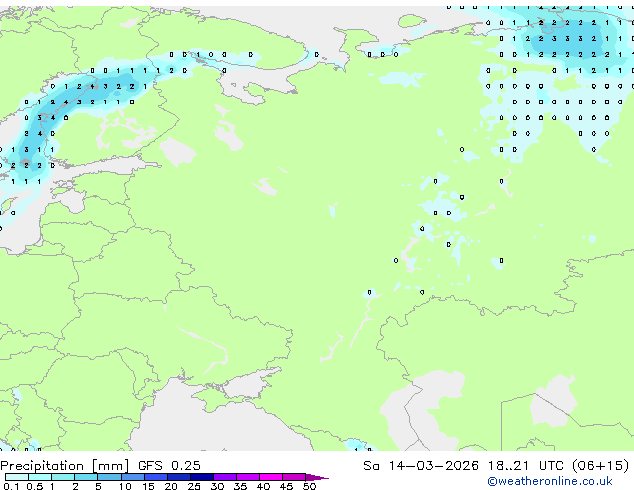Pick the 10–15 mm legend color box
Viewport: 634px width, 490px height.
coord(132,477)
